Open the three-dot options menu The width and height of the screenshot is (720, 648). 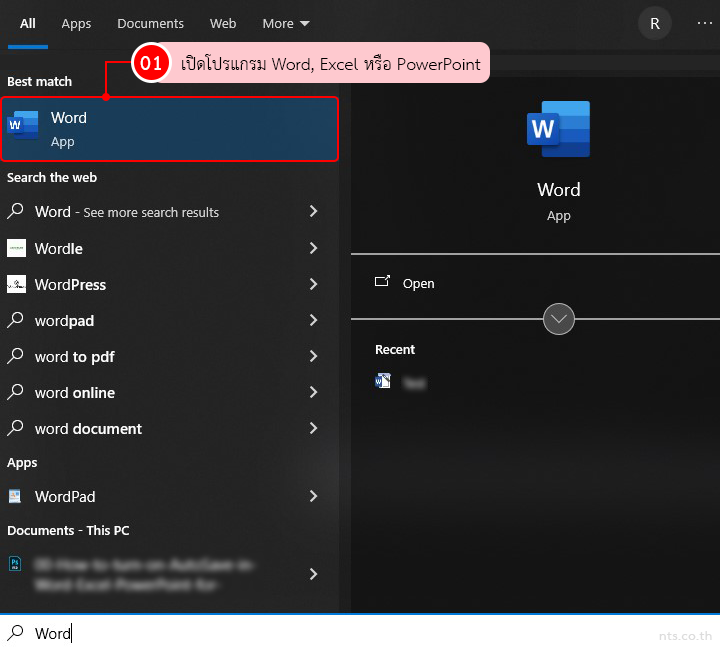tap(704, 23)
